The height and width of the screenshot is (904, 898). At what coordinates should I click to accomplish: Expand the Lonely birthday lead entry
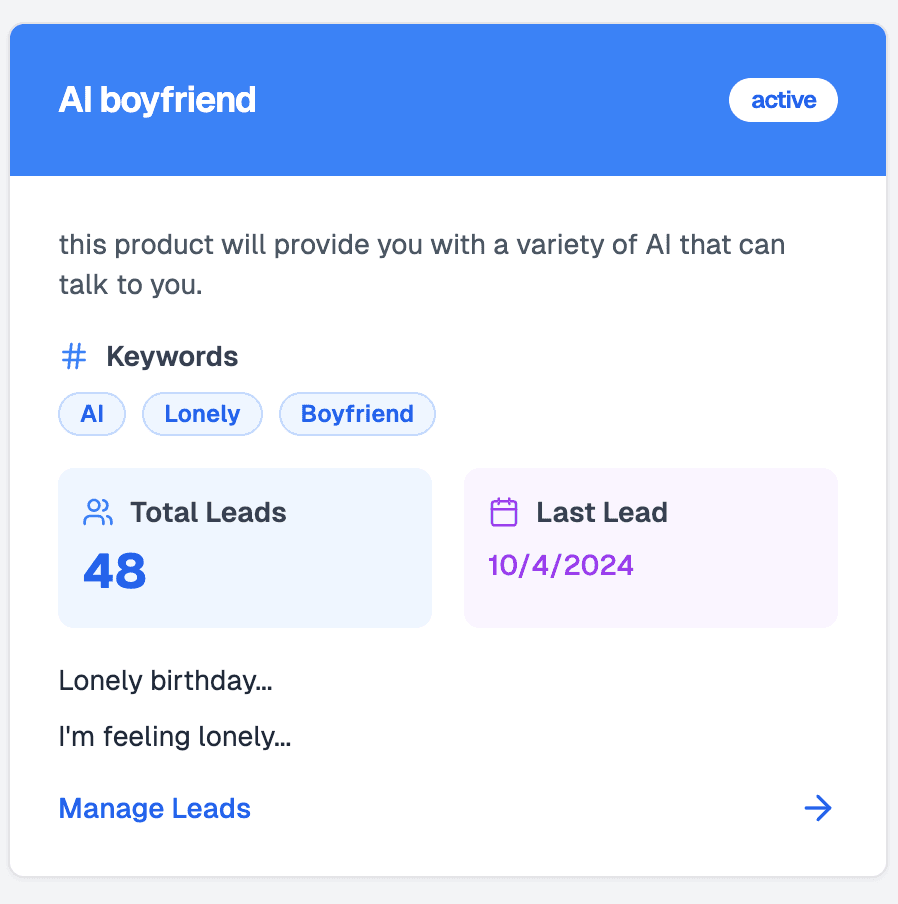tap(166, 681)
